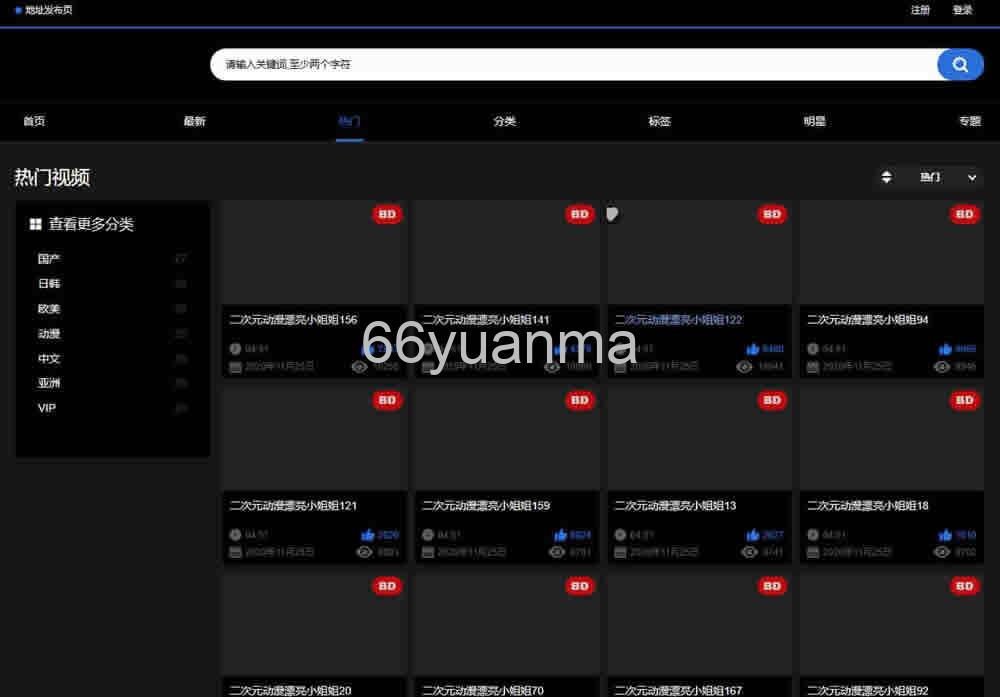The width and height of the screenshot is (1000, 697).
Task: Click the chevron on the sort selector
Action: (x=971, y=177)
